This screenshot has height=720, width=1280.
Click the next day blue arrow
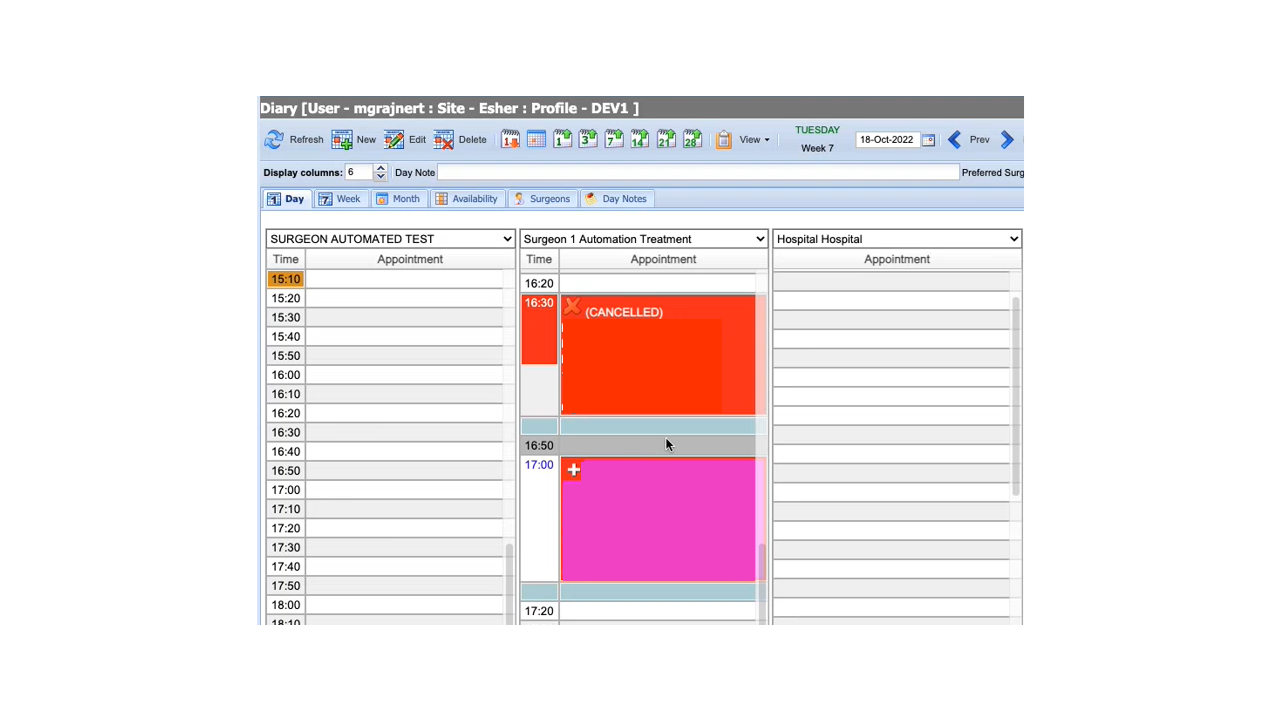(x=1007, y=140)
